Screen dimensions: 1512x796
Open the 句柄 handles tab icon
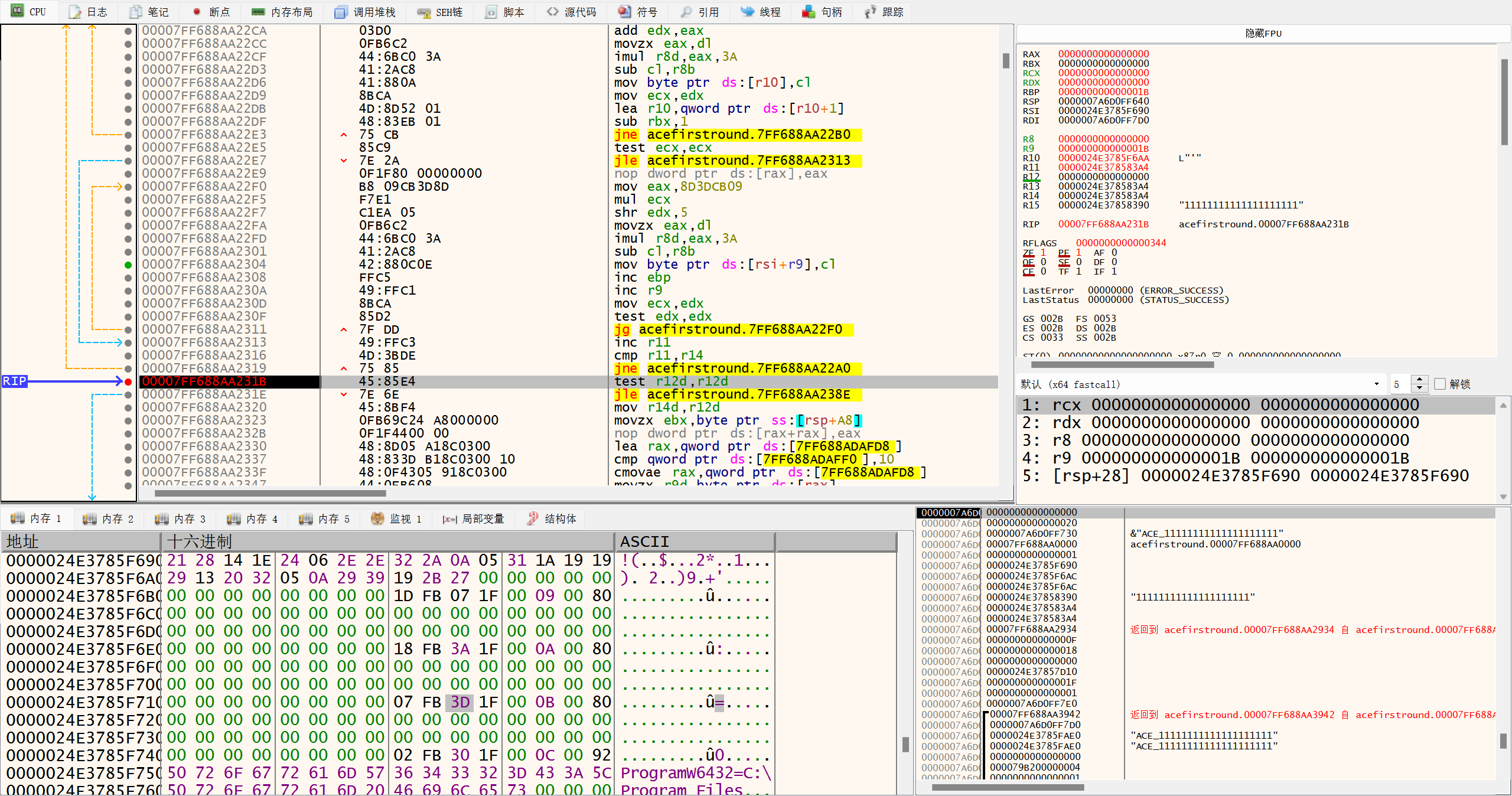coord(809,12)
